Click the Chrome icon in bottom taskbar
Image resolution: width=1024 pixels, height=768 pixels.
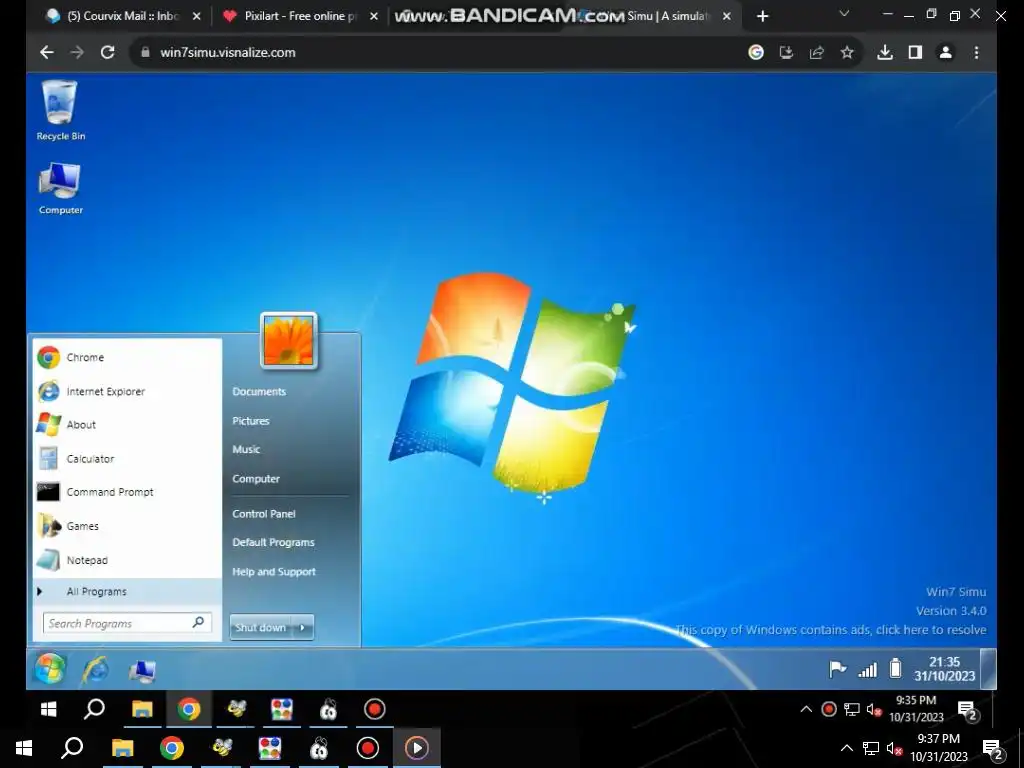[x=172, y=748]
